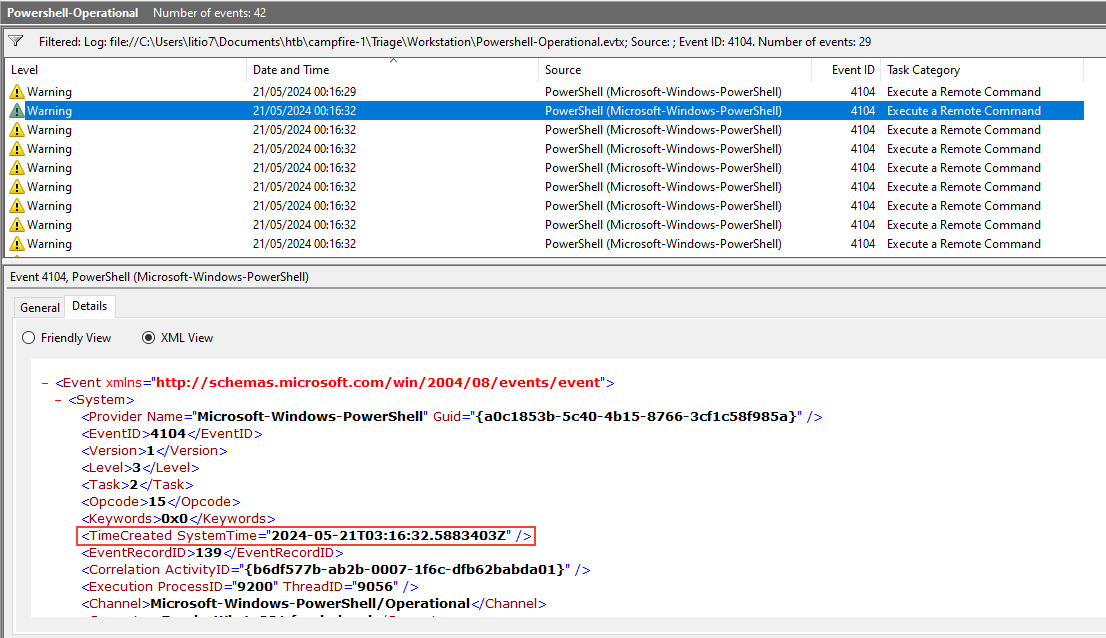Collapse the Event XML root node
This screenshot has height=638, width=1106.
(45, 383)
